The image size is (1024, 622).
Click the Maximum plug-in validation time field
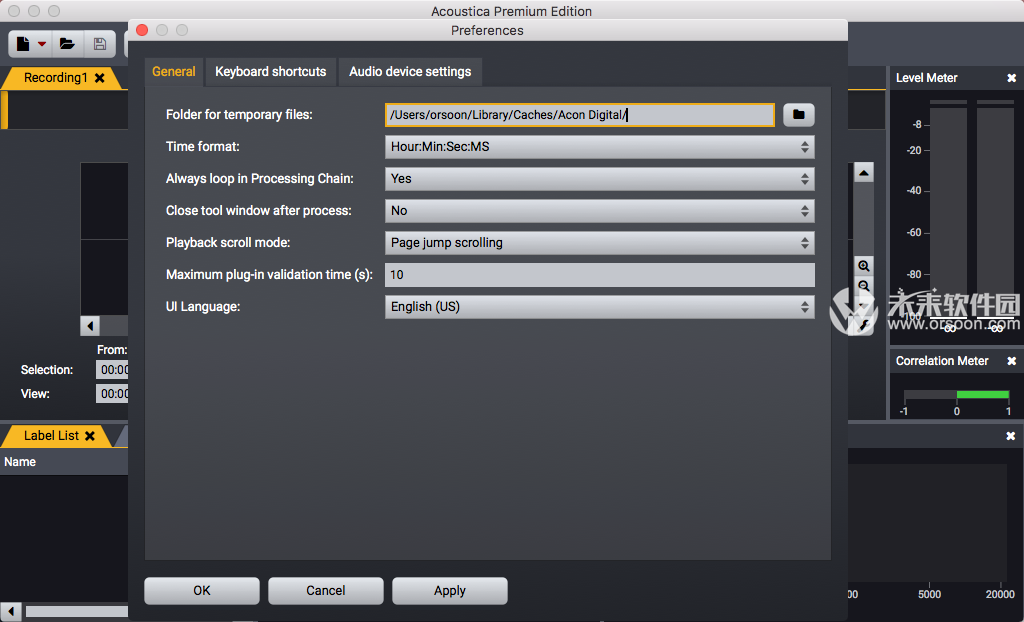point(600,275)
